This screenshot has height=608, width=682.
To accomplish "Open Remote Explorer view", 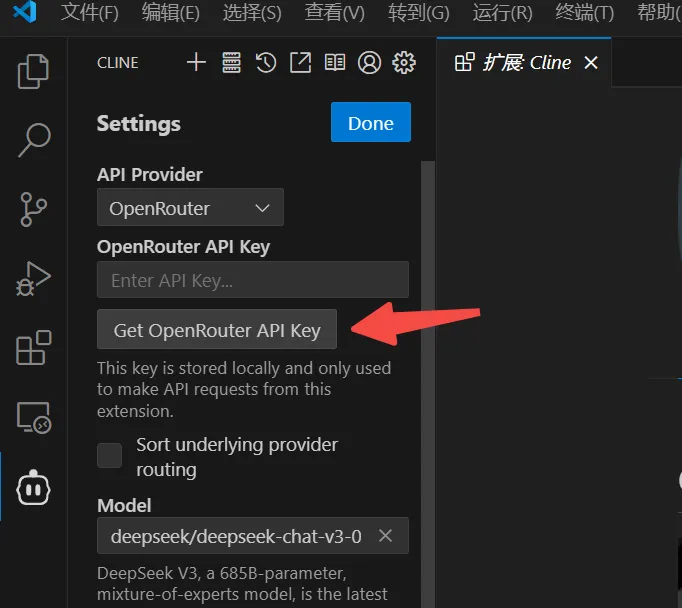I will click(x=33, y=418).
